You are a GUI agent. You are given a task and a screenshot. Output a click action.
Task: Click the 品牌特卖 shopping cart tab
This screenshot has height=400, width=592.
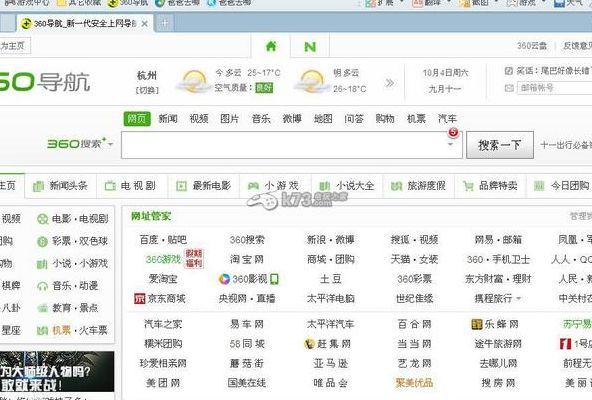(490, 185)
